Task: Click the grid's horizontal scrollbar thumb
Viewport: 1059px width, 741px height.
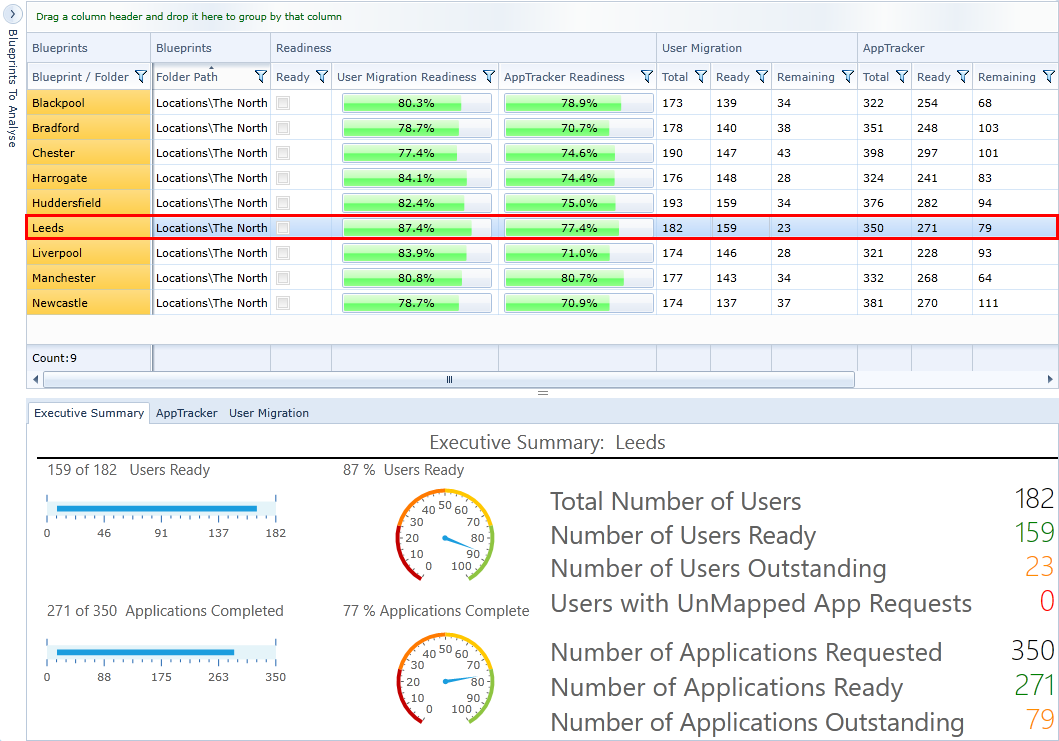Action: click(448, 380)
